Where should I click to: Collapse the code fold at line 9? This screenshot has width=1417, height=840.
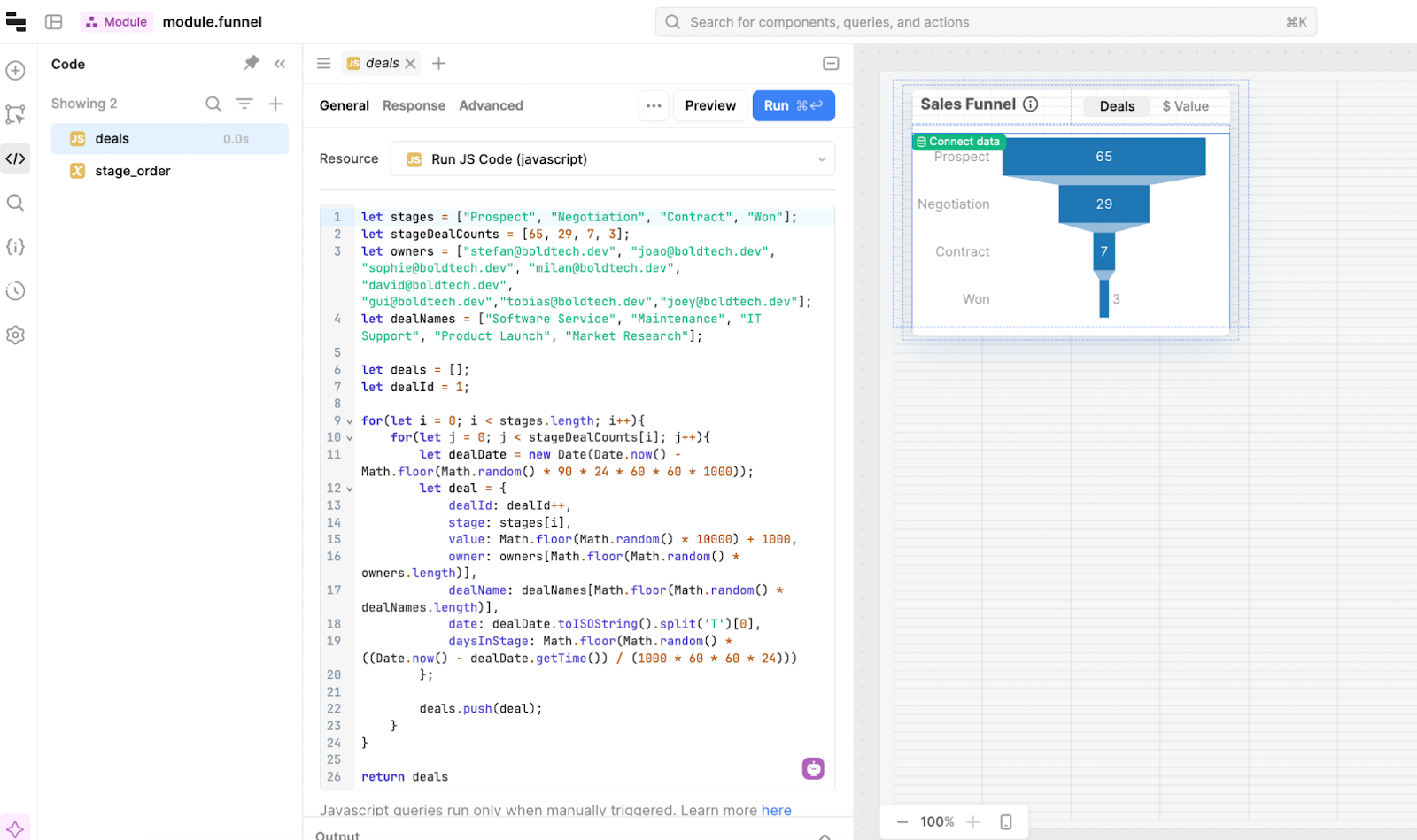350,421
